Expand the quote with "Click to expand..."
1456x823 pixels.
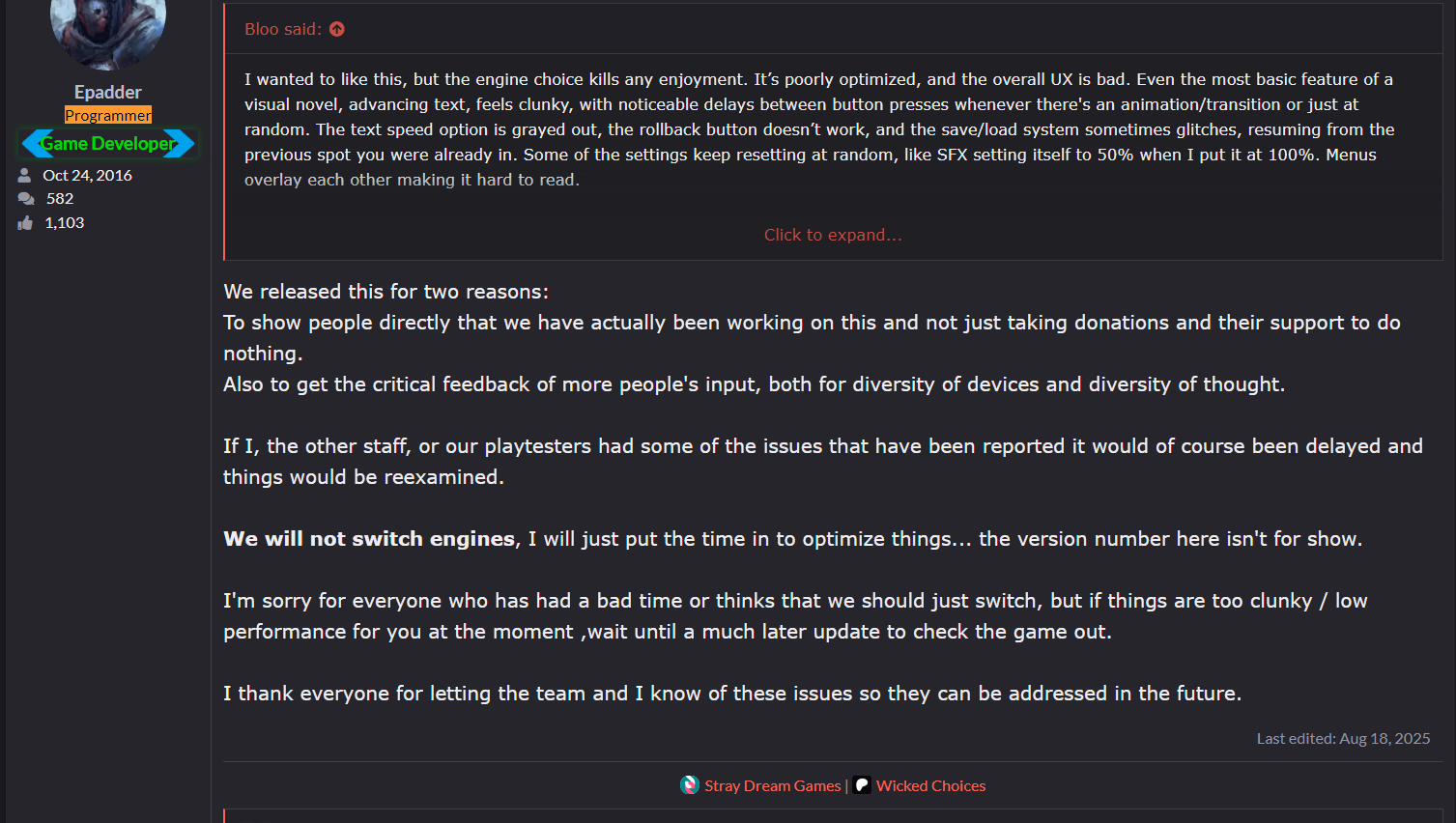pos(833,235)
